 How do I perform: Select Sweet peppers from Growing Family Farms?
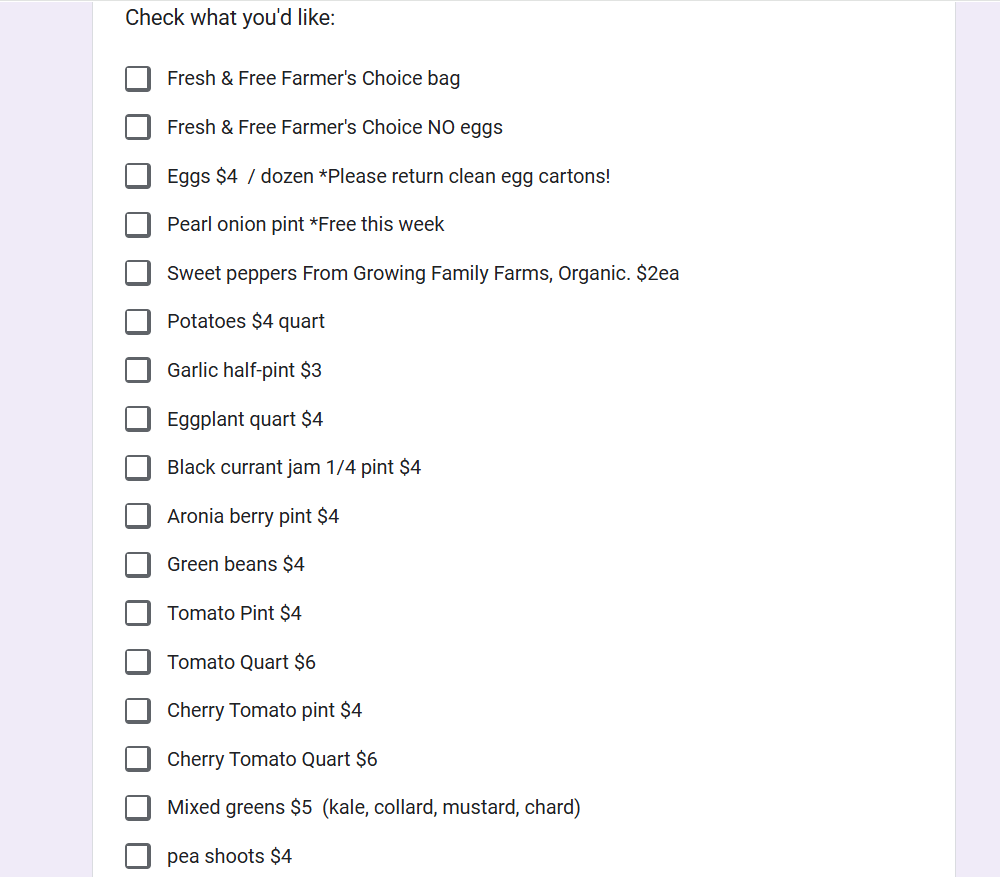[138, 273]
